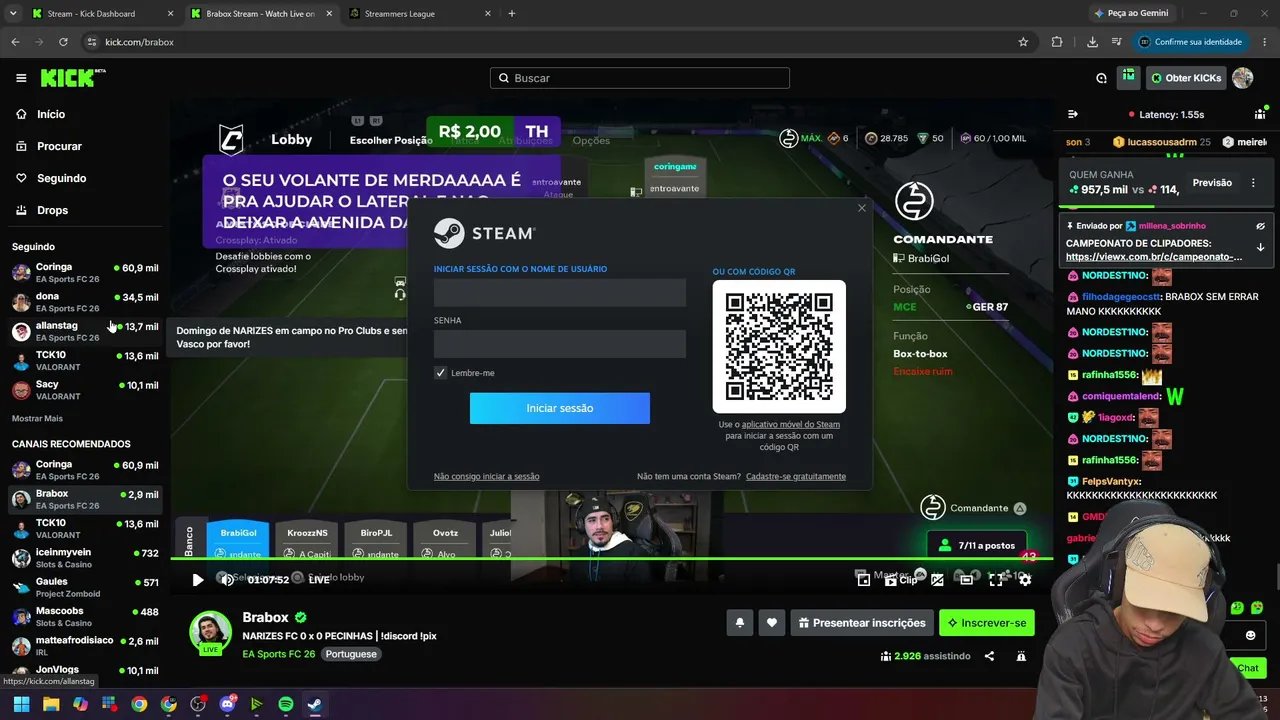
Task: Open the Chrome tab search dropdown
Action: (x=13, y=13)
